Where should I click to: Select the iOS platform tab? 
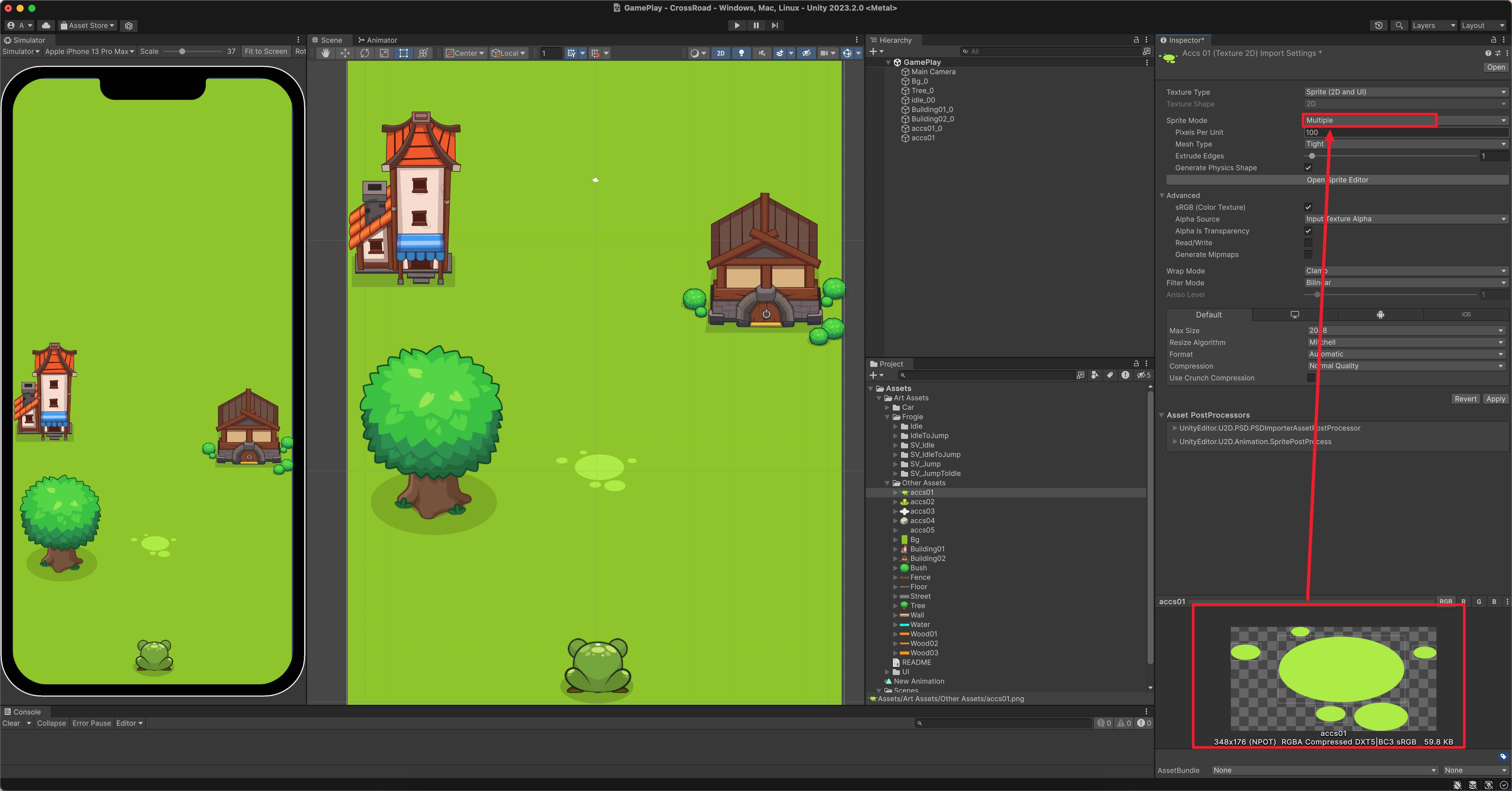[1466, 315]
